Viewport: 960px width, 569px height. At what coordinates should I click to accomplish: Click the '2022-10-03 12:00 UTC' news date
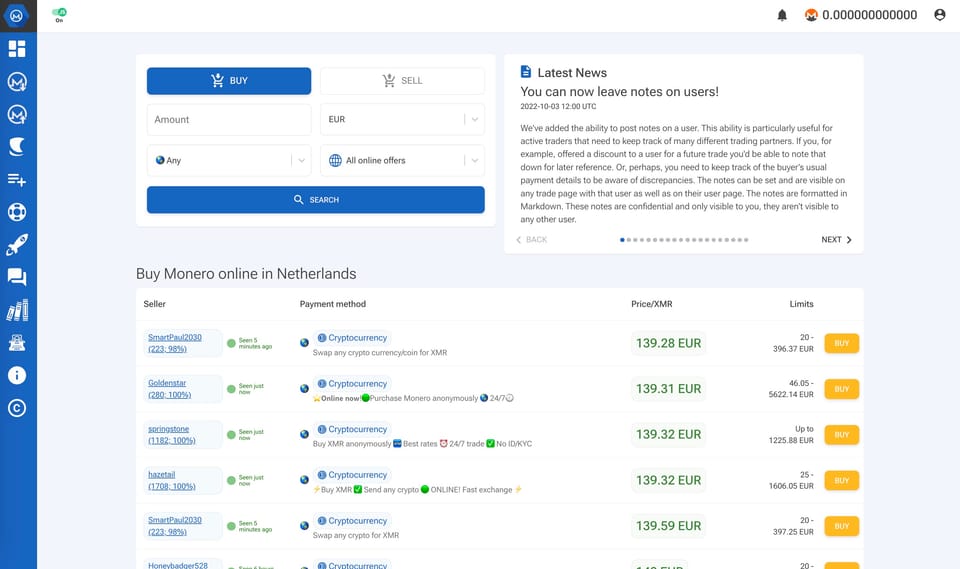558,107
